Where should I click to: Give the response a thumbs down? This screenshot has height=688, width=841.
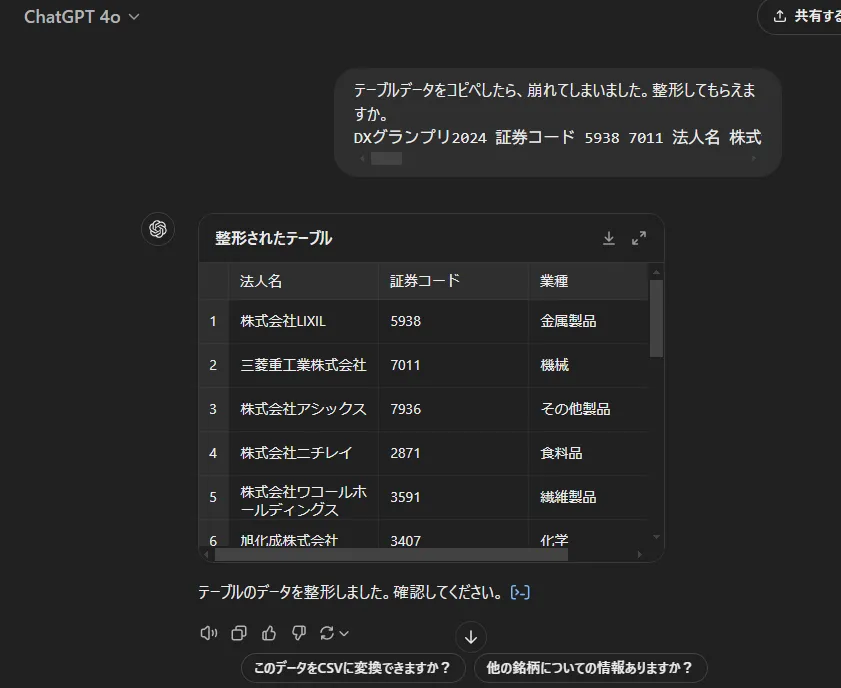(299, 633)
